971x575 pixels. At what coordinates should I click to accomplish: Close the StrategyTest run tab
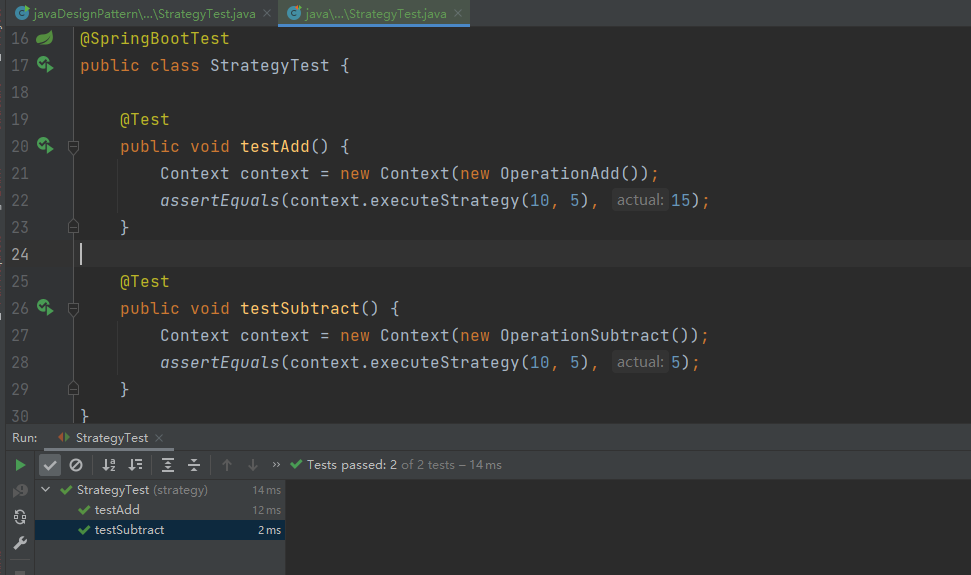[x=159, y=438]
